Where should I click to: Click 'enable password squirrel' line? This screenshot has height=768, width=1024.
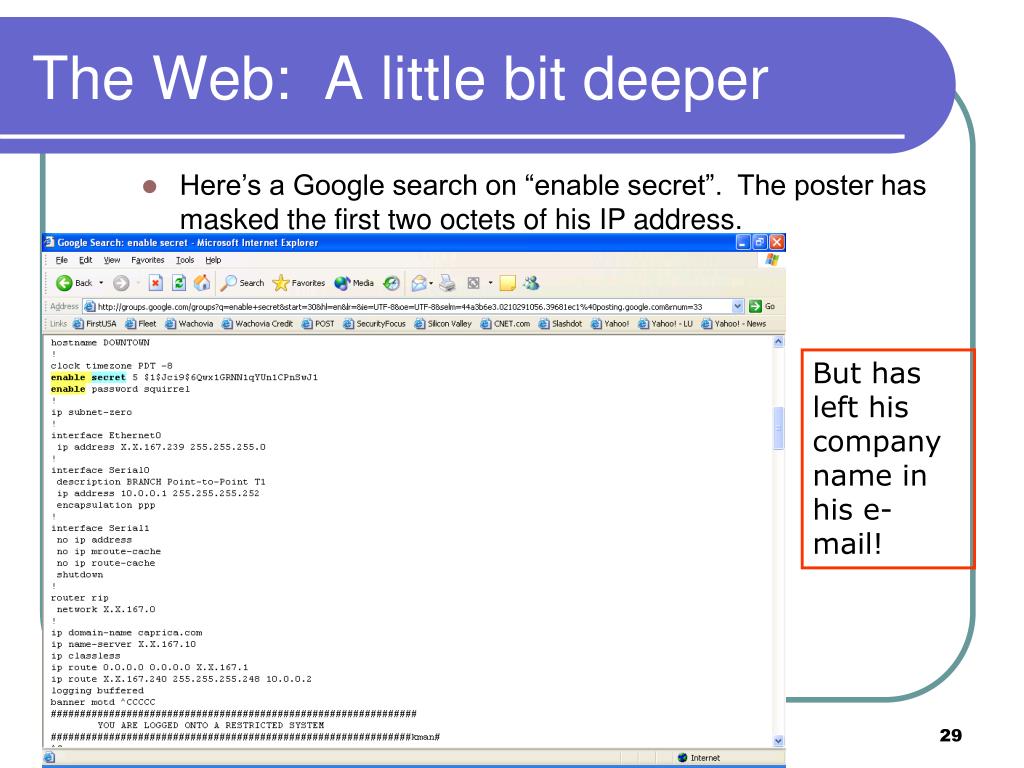[120, 389]
